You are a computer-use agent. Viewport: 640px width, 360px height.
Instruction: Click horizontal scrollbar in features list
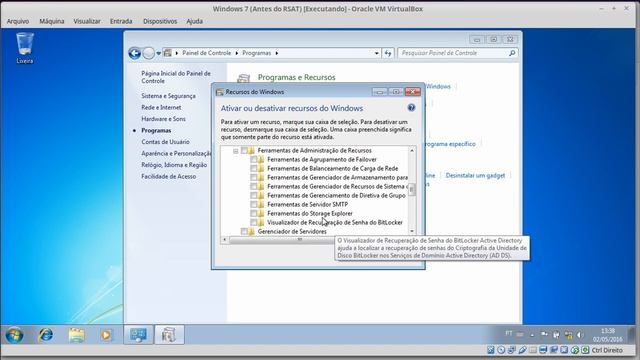tap(282, 240)
